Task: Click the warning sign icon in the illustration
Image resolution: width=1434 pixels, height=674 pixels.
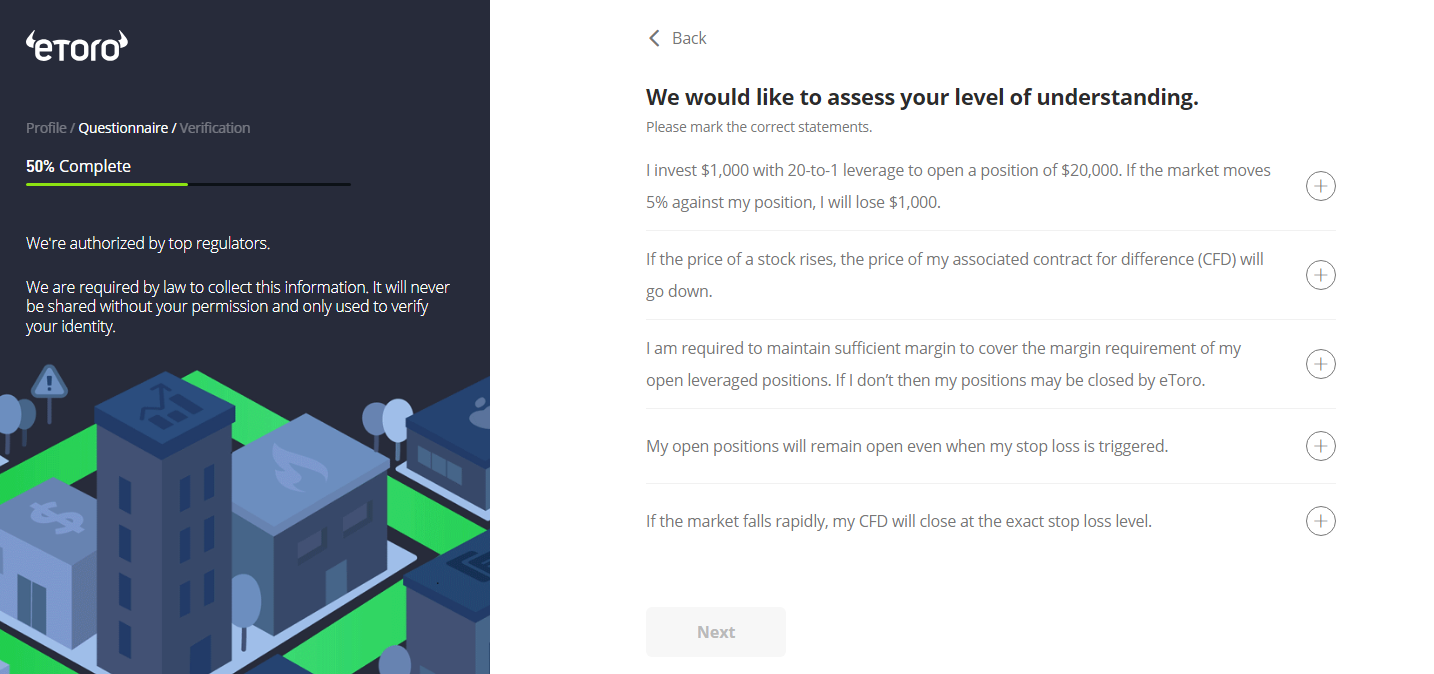Action: pyautogui.click(x=48, y=382)
